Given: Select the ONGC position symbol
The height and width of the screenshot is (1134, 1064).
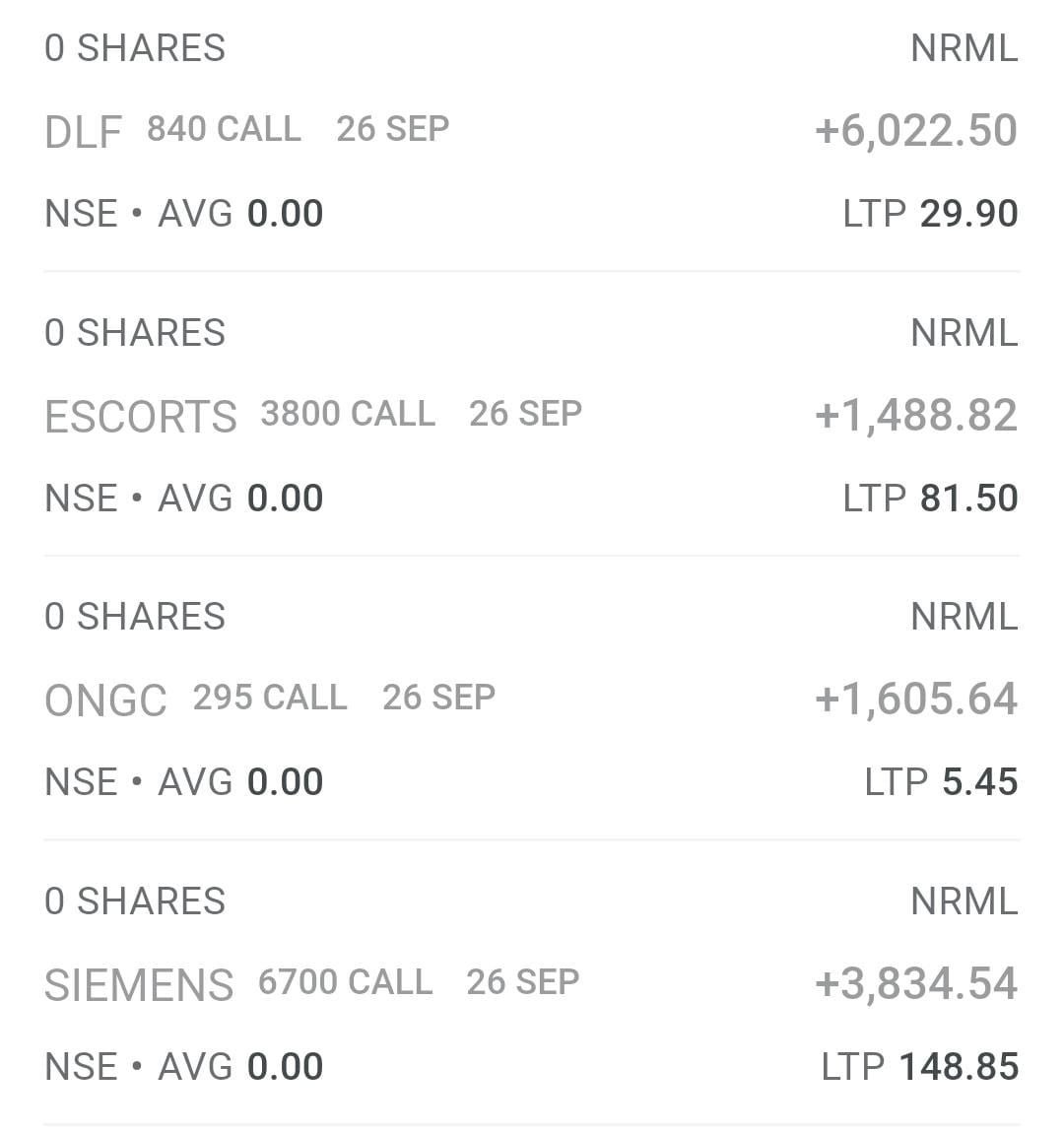Looking at the screenshot, I should pos(105,700).
